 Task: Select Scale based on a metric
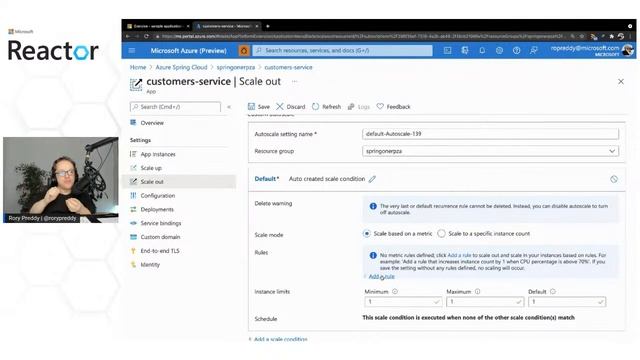click(367, 233)
